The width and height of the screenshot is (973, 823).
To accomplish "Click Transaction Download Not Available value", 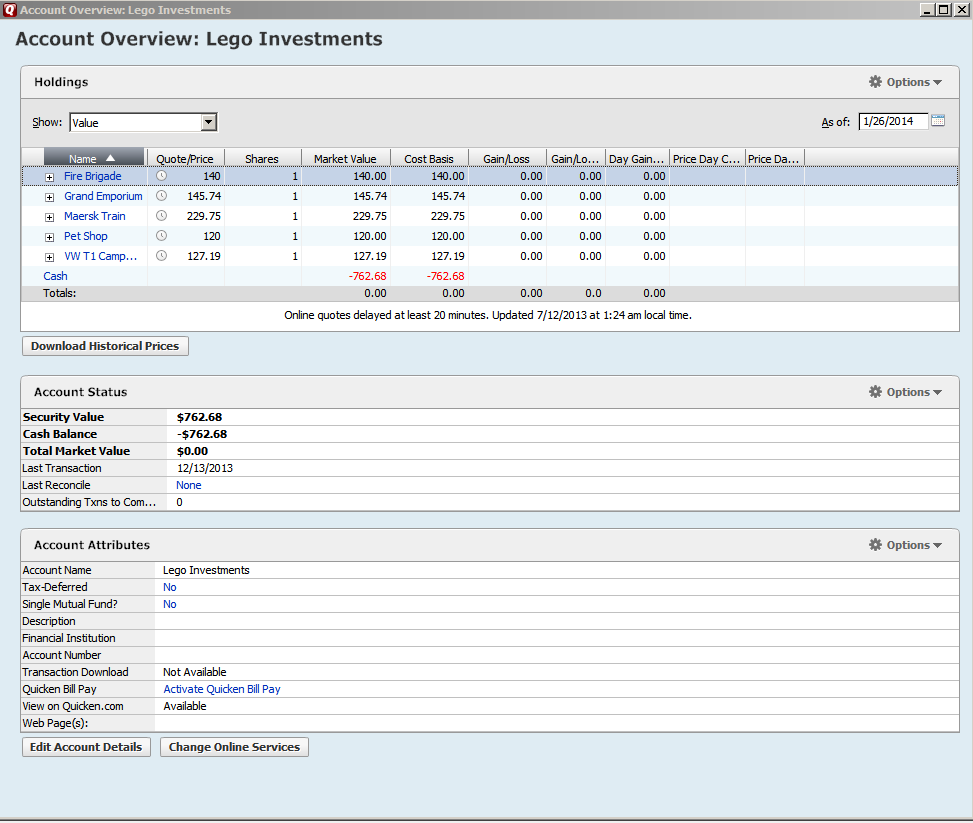I will 194,672.
